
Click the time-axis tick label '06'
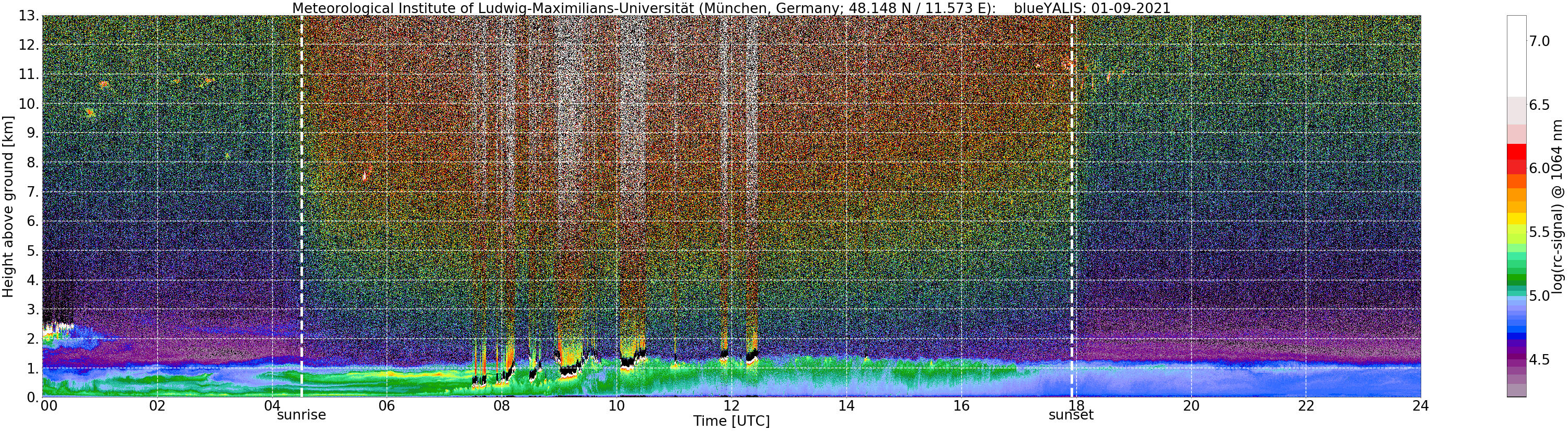[x=387, y=406]
